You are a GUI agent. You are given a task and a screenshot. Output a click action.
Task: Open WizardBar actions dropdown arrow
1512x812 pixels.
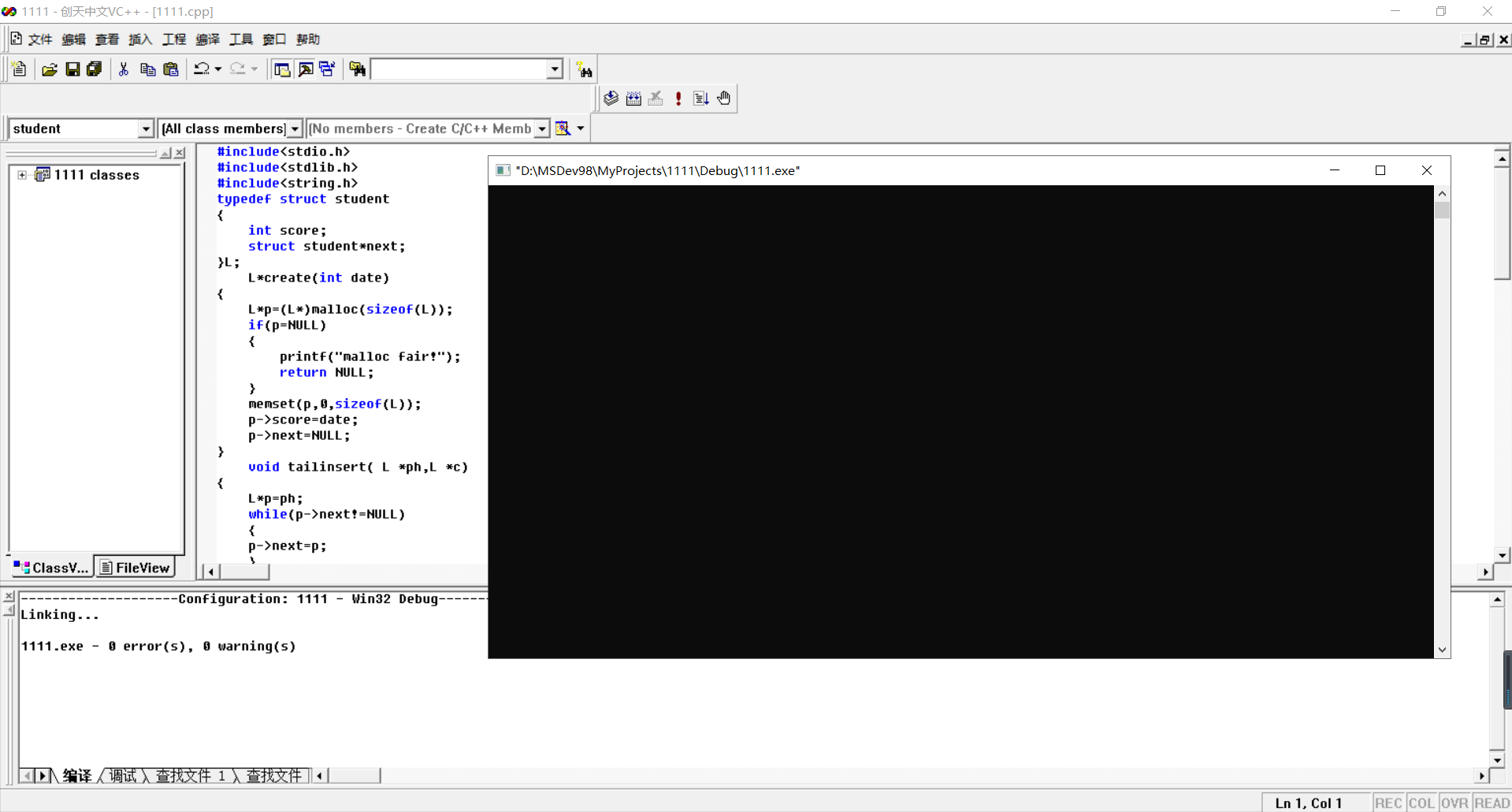581,129
